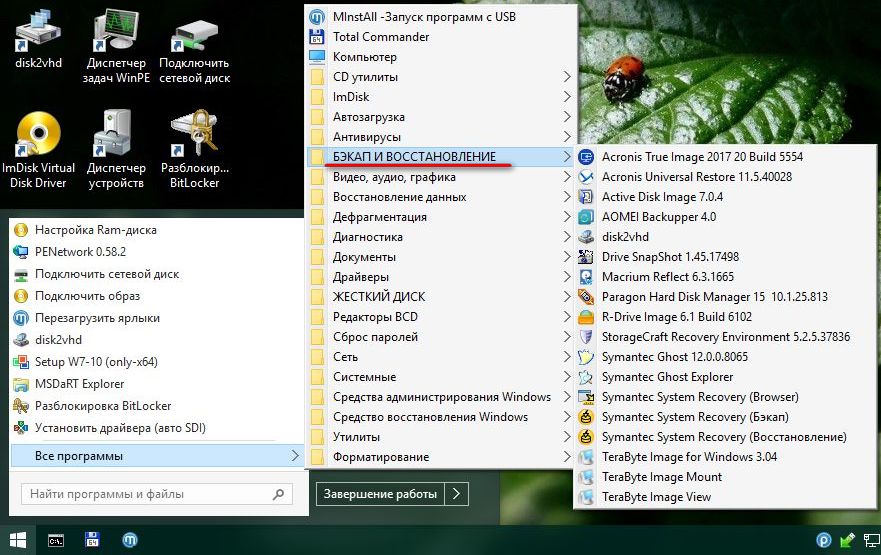Open Разблокировать BitLocker desktop icon
Image resolution: width=881 pixels, height=555 pixels.
point(194,149)
